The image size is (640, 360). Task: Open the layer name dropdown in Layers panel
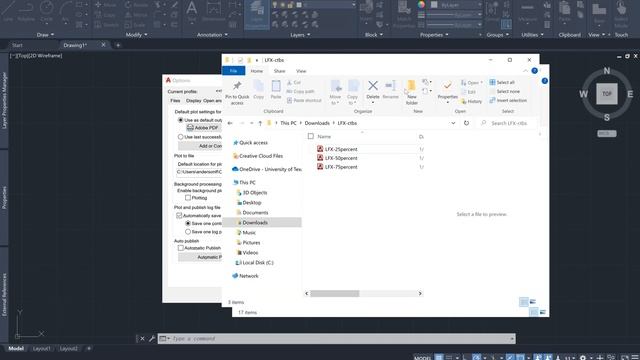(x=353, y=5)
